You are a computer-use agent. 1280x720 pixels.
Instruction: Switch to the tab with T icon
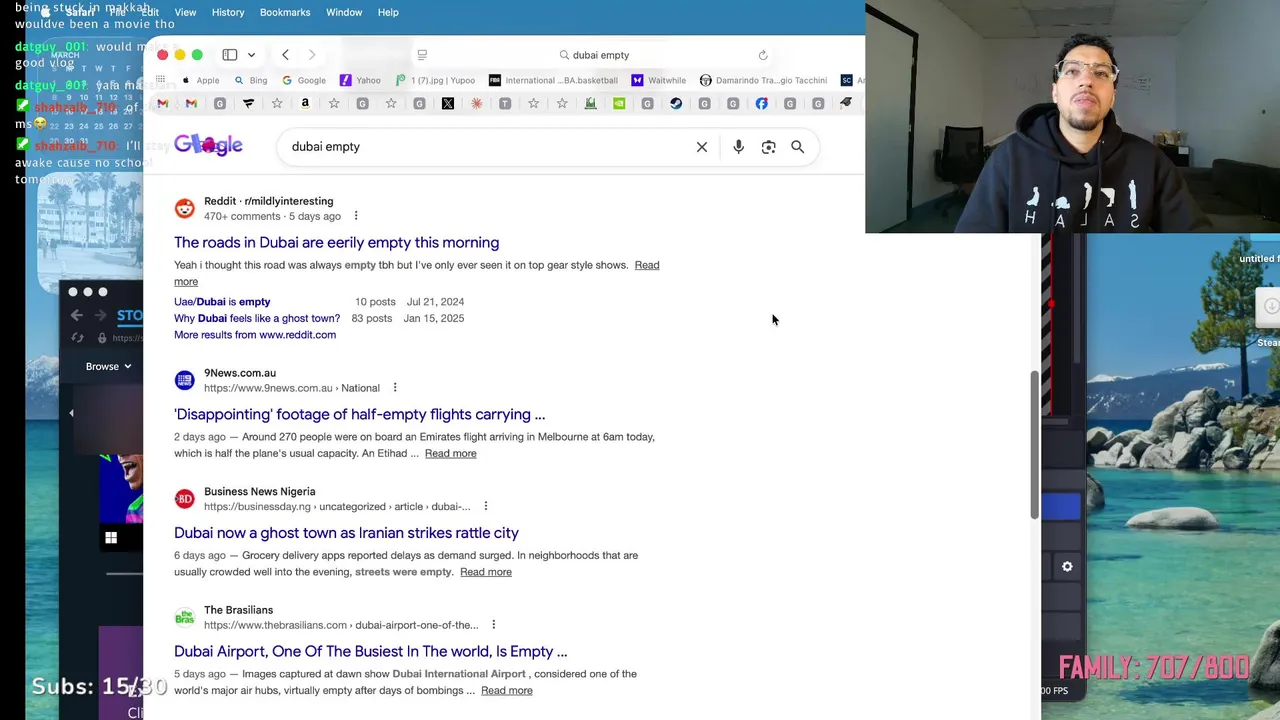click(505, 103)
